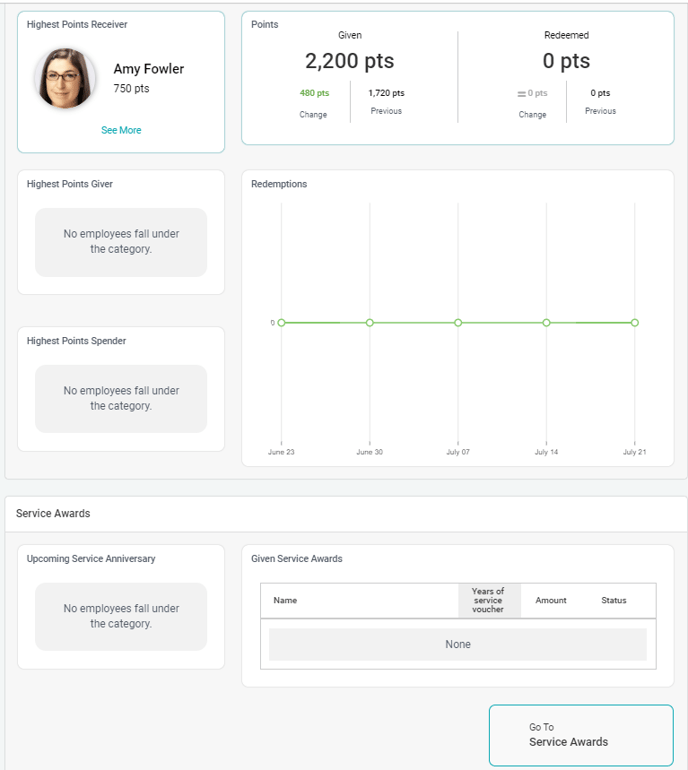Select the June 23 data point on chart
This screenshot has width=688, height=770.
[281, 323]
